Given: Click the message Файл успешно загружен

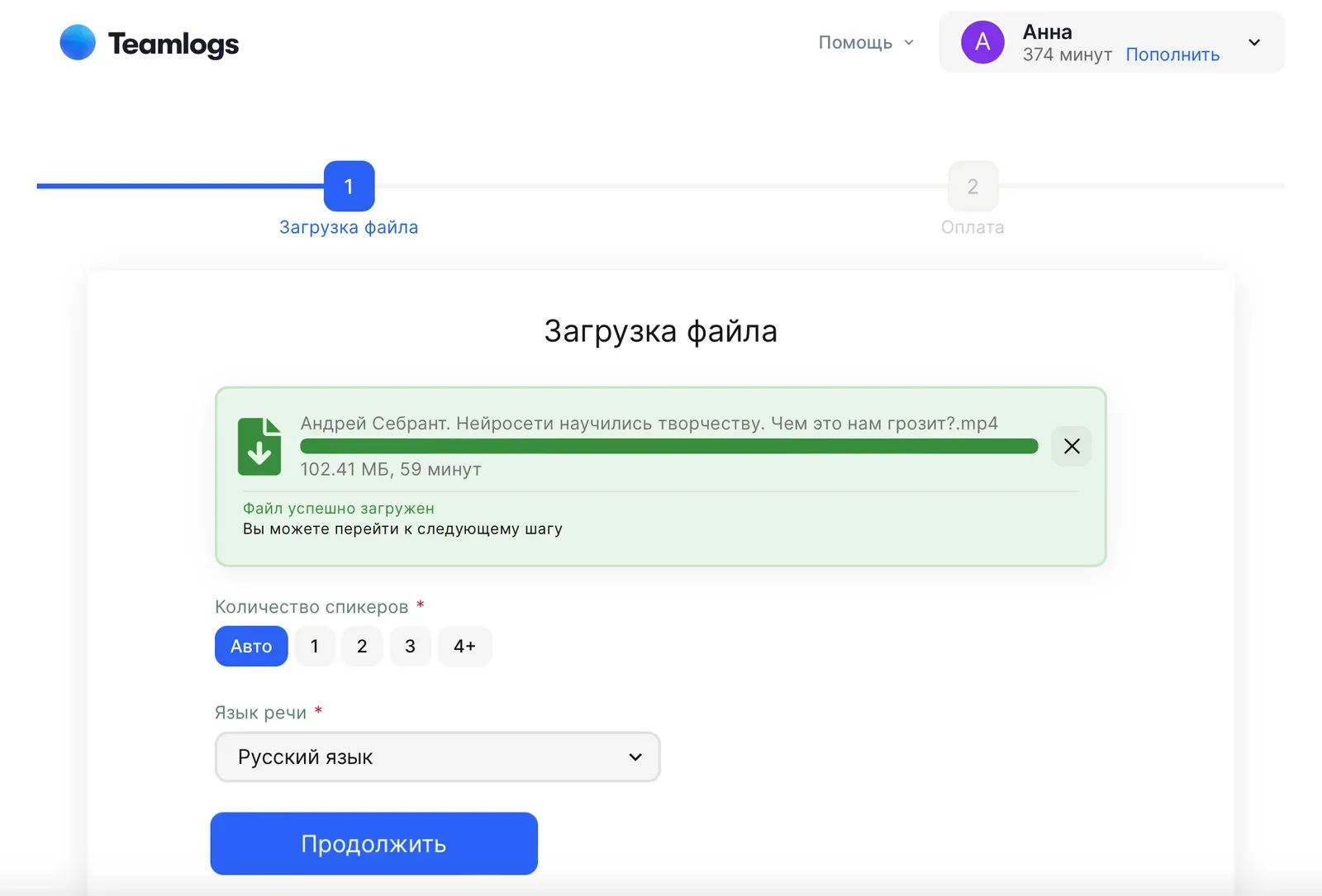Looking at the screenshot, I should point(339,509).
